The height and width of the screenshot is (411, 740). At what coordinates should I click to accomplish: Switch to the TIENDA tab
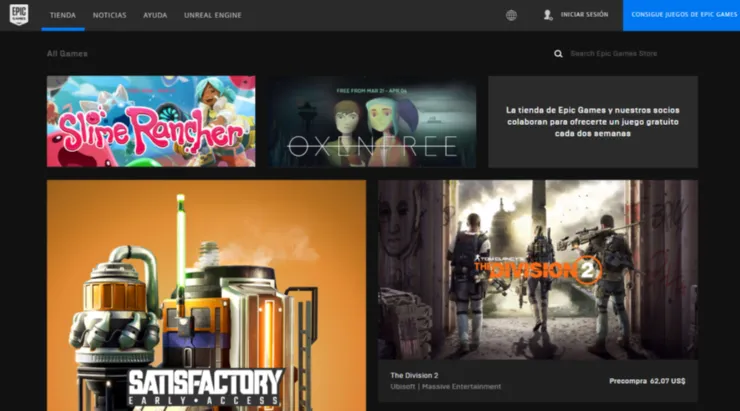pos(63,16)
